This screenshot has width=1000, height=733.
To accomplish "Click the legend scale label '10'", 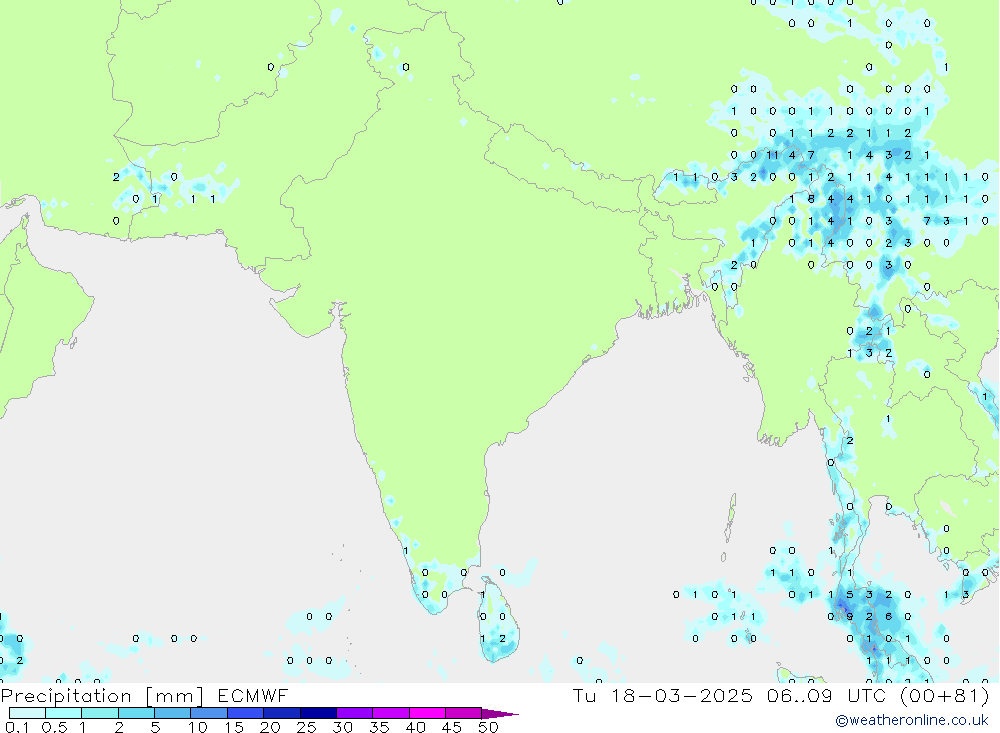I will coord(198,727).
